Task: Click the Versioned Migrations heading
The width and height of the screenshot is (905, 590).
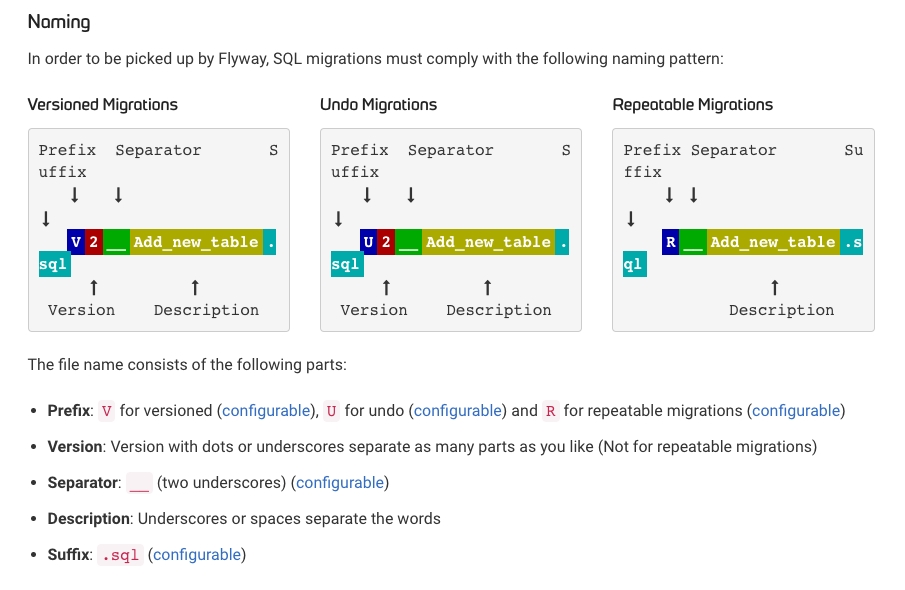Action: point(103,104)
